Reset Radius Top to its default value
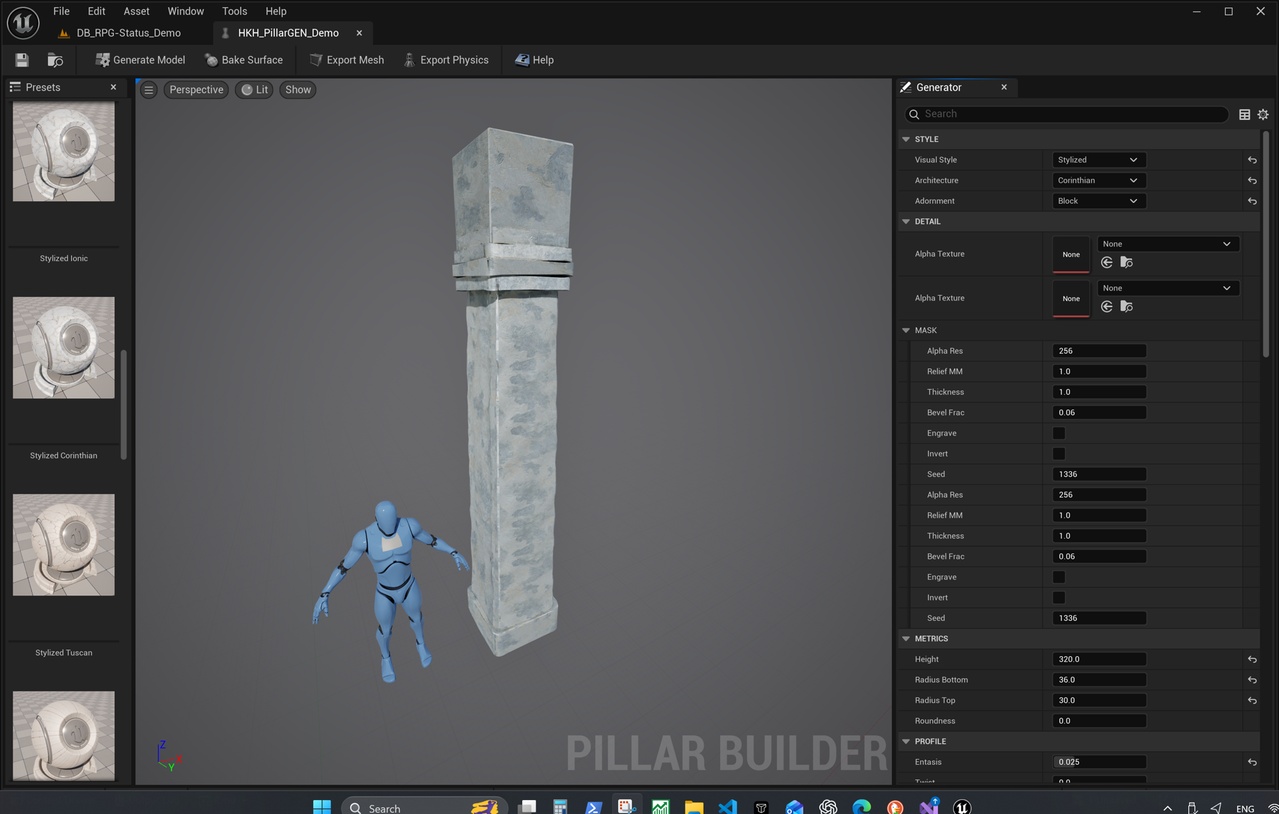The image size is (1279, 814). (x=1252, y=701)
